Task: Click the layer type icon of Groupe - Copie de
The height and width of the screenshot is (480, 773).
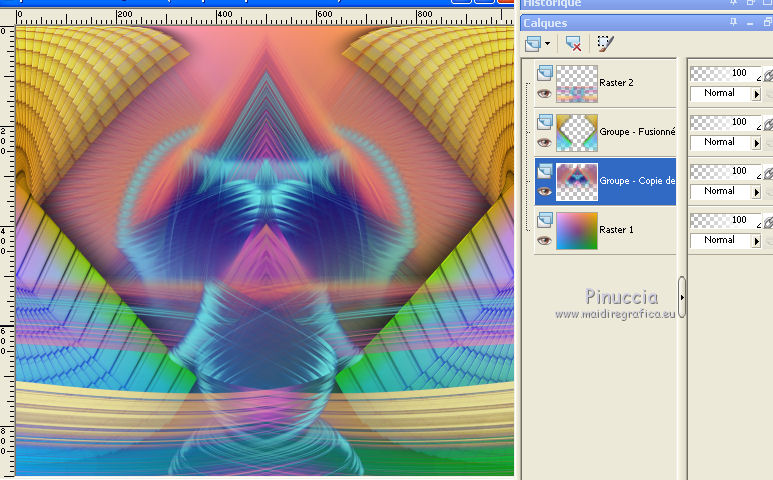Action: 545,171
